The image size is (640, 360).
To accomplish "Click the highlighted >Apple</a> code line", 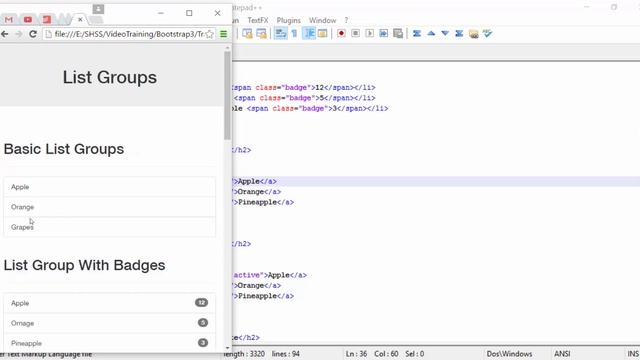I will click(436, 181).
